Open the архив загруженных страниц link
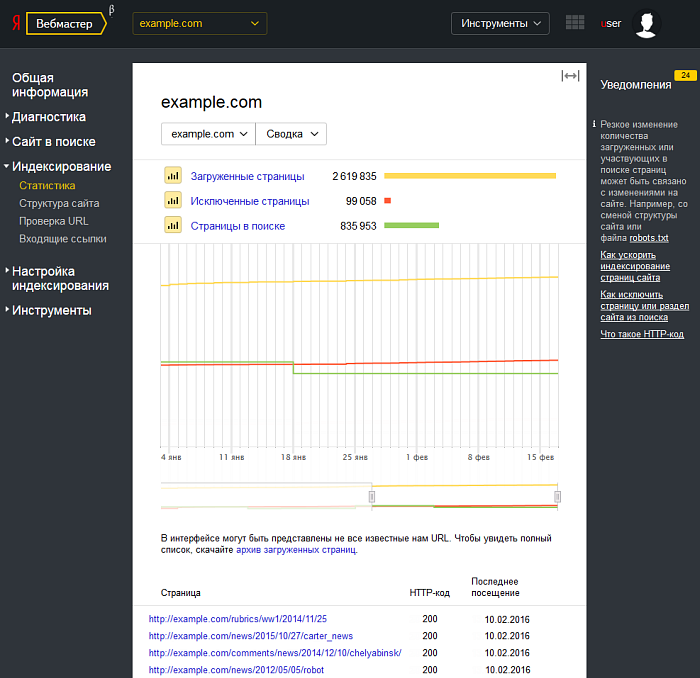Viewport: 700px width, 678px height. [296, 550]
